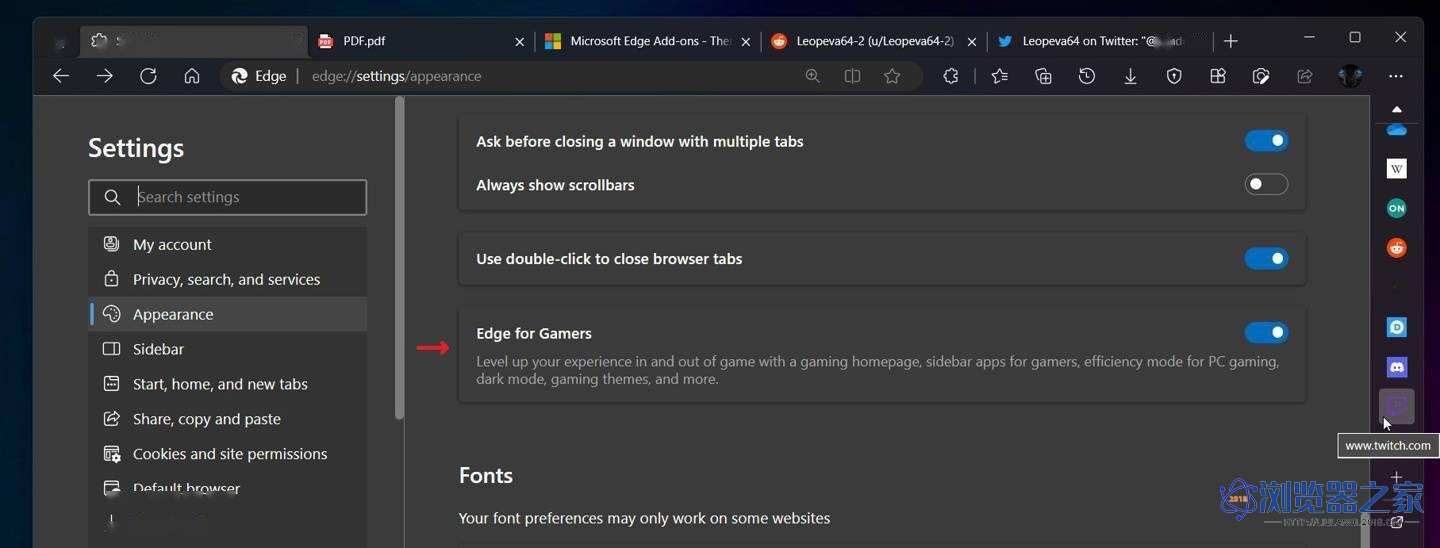Open the Home page button
1440x548 pixels.
point(192,76)
